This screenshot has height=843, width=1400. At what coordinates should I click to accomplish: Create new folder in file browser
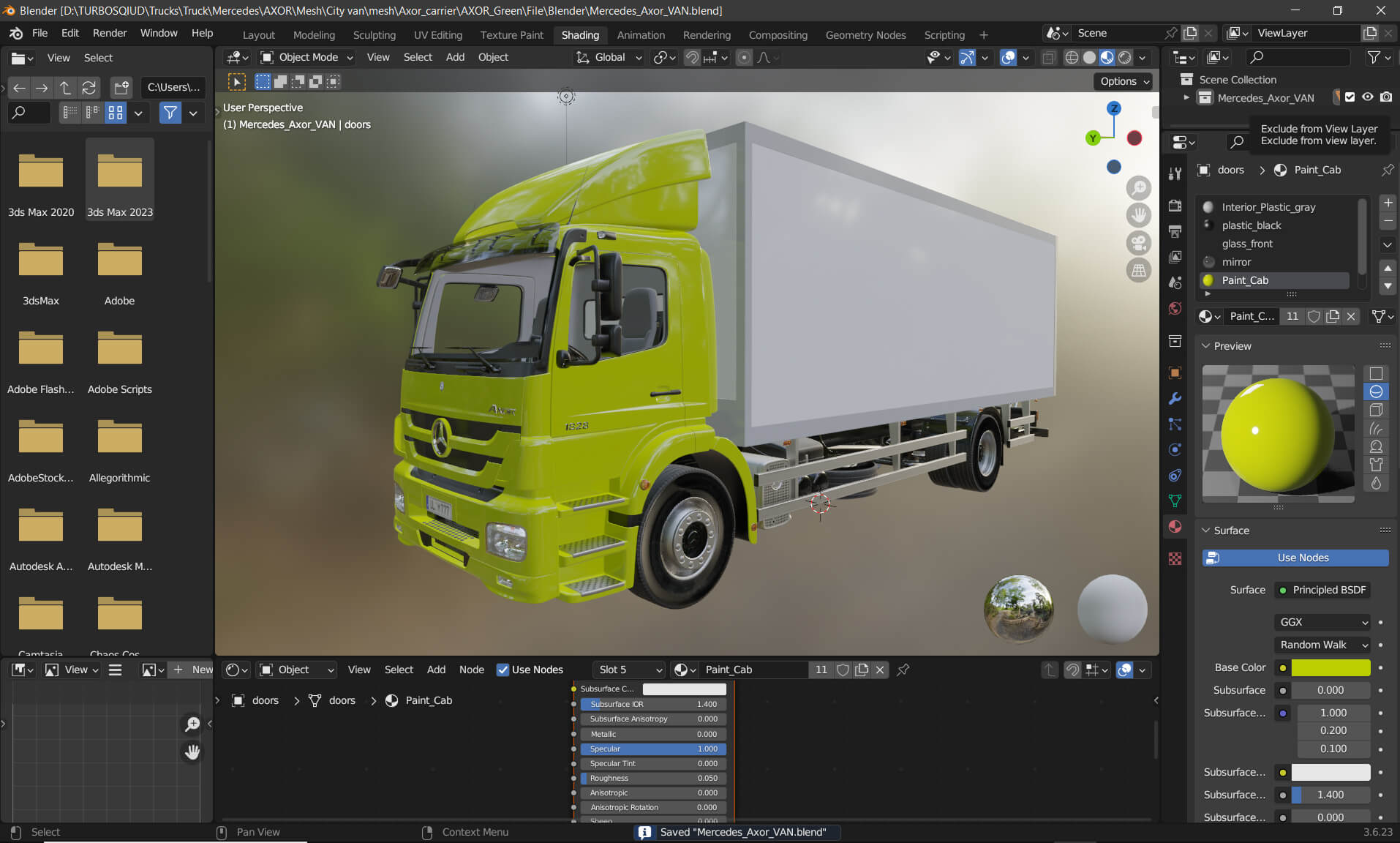(121, 88)
